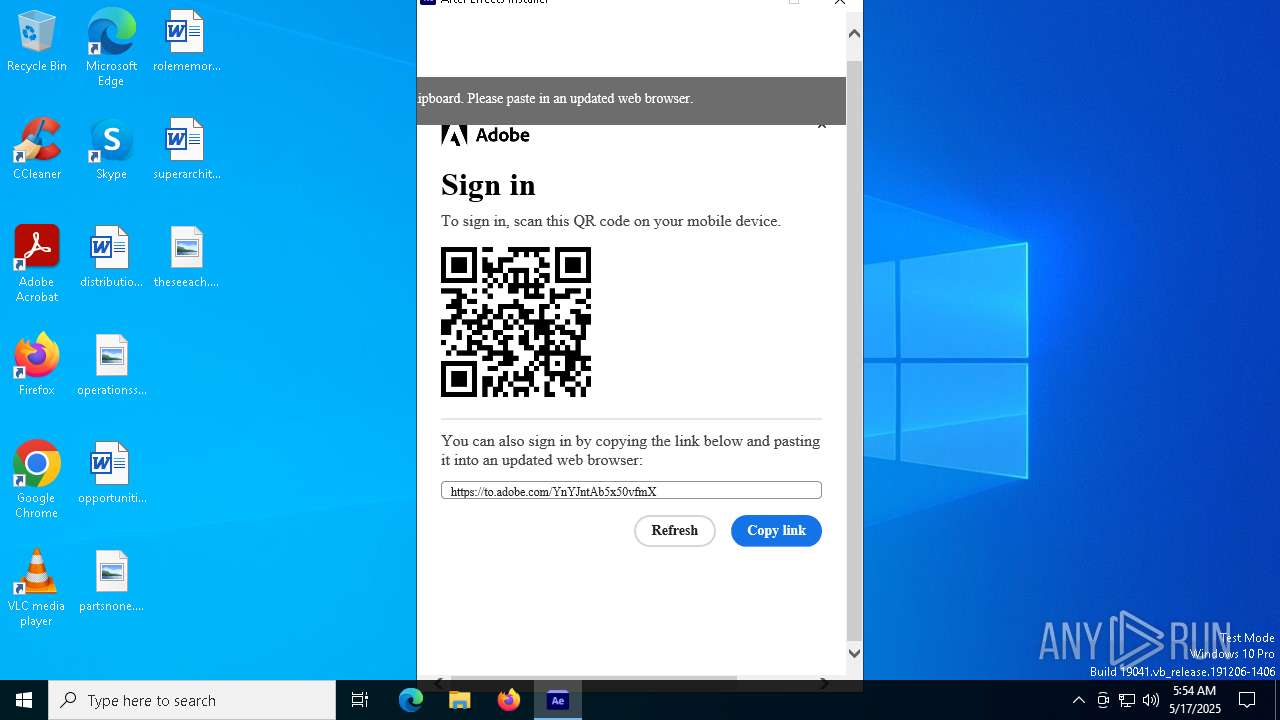Click the Refresh button

coord(675,531)
